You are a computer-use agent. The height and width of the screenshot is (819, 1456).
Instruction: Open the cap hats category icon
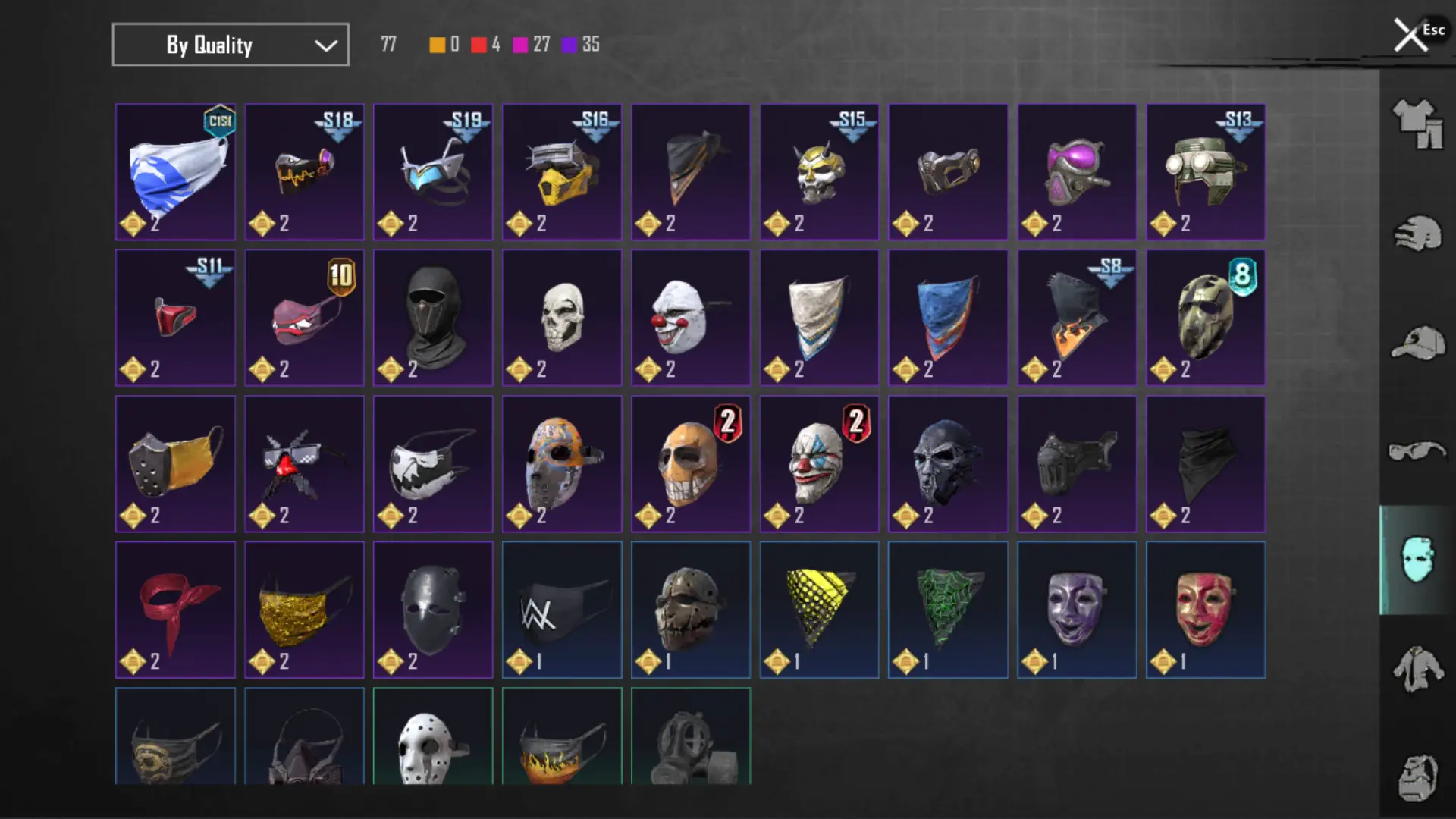[1417, 343]
